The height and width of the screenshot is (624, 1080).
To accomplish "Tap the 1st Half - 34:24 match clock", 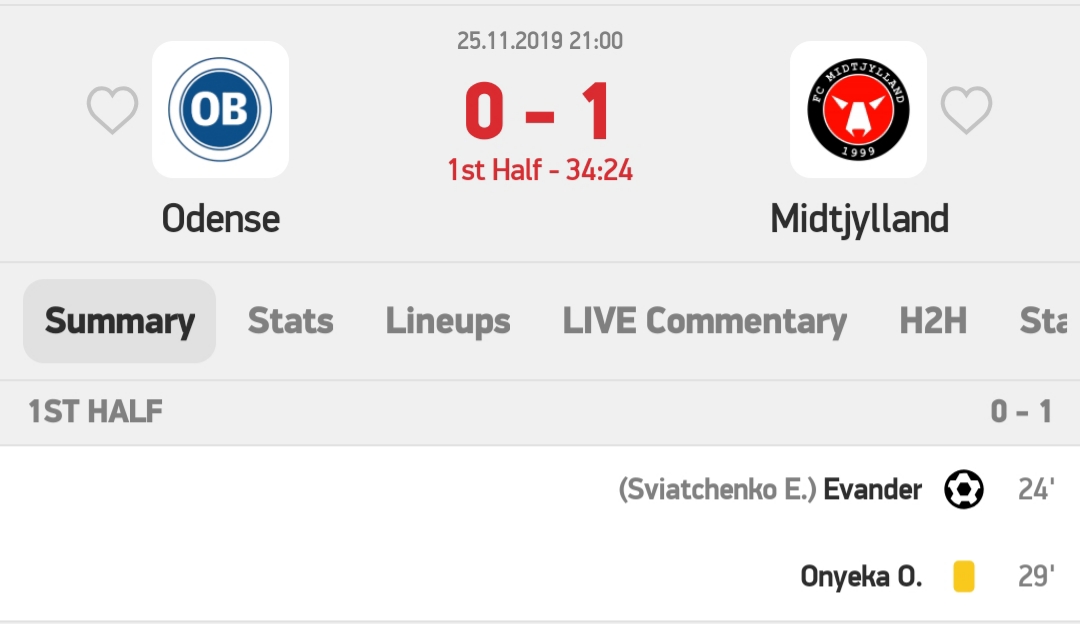I will pos(540,170).
